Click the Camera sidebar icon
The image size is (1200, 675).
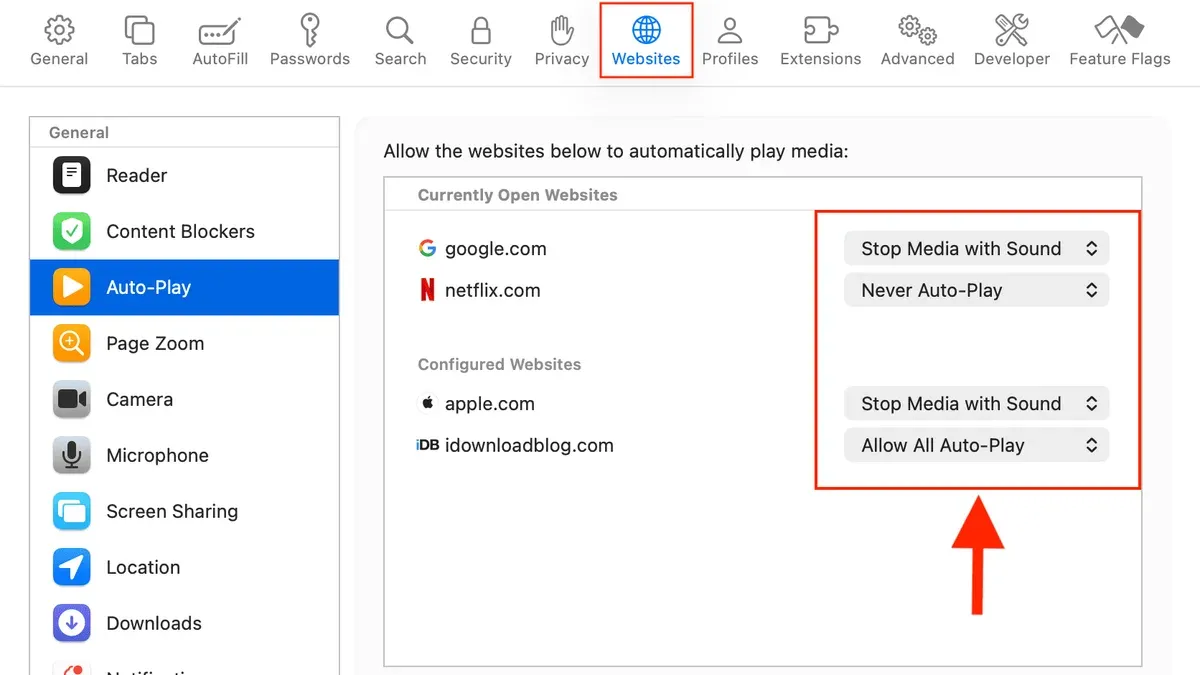coord(72,399)
